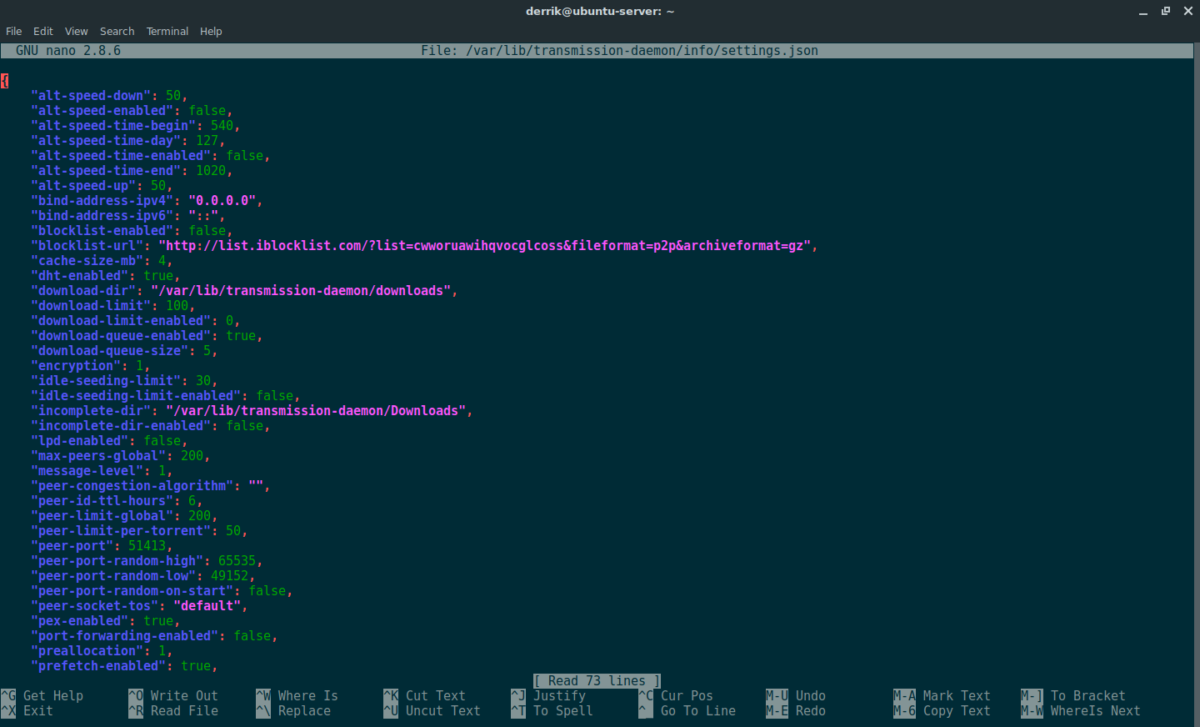Click the "cache-size-mb" key
1200x727 pixels.
(x=86, y=261)
